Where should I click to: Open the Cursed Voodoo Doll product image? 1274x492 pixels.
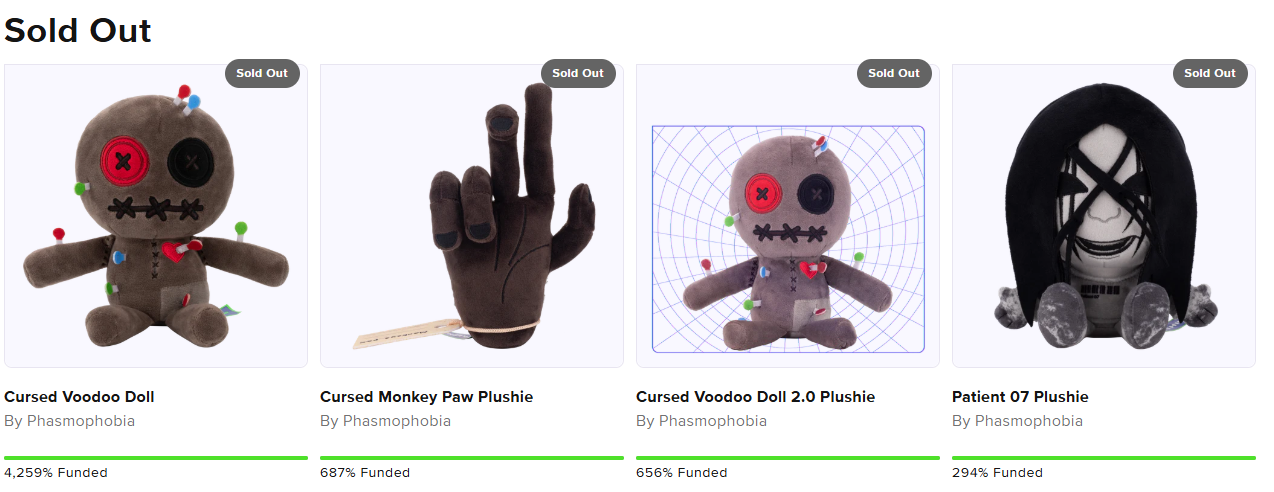tap(156, 216)
